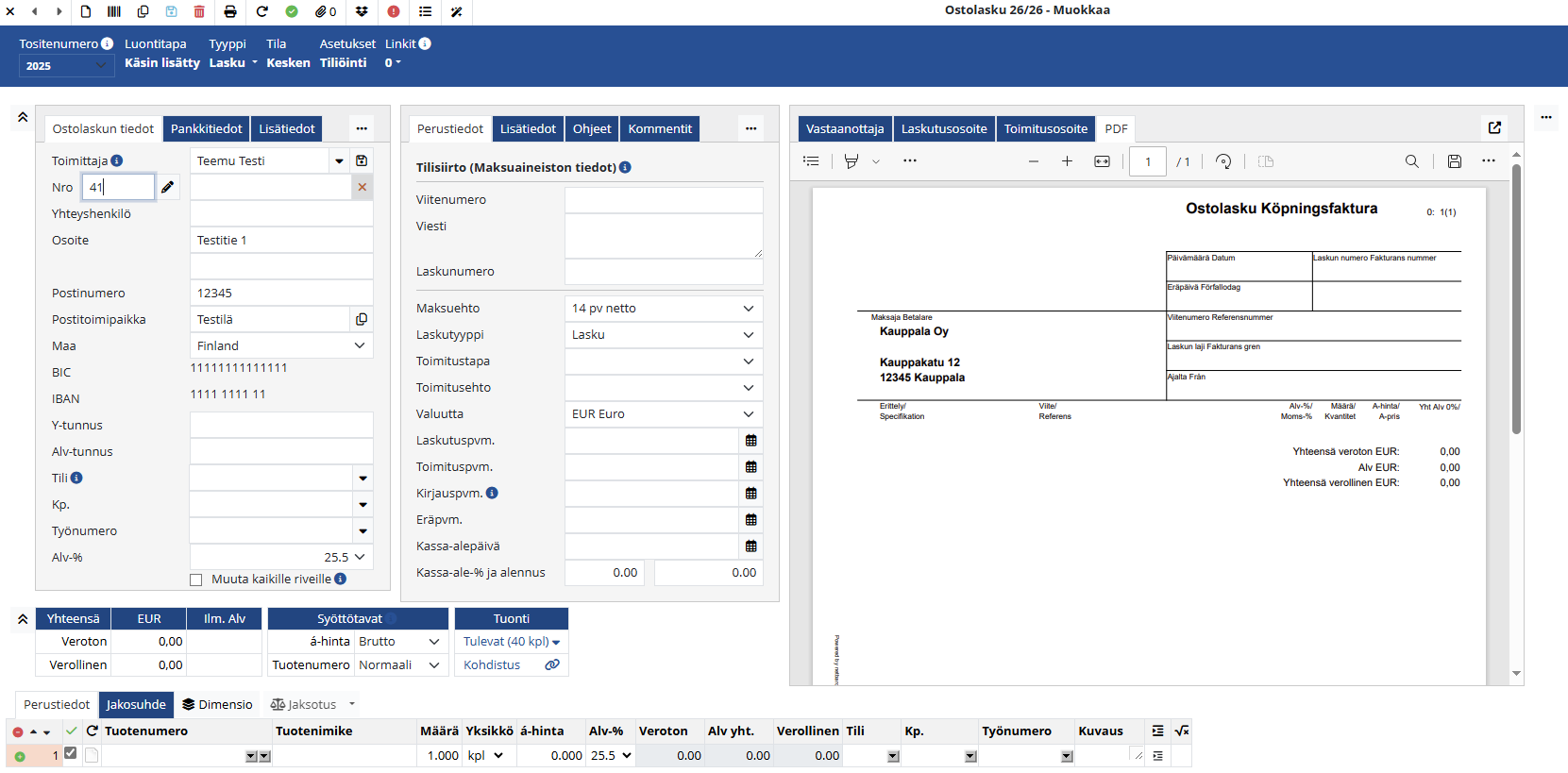Click the Kohdistus link

(x=492, y=665)
